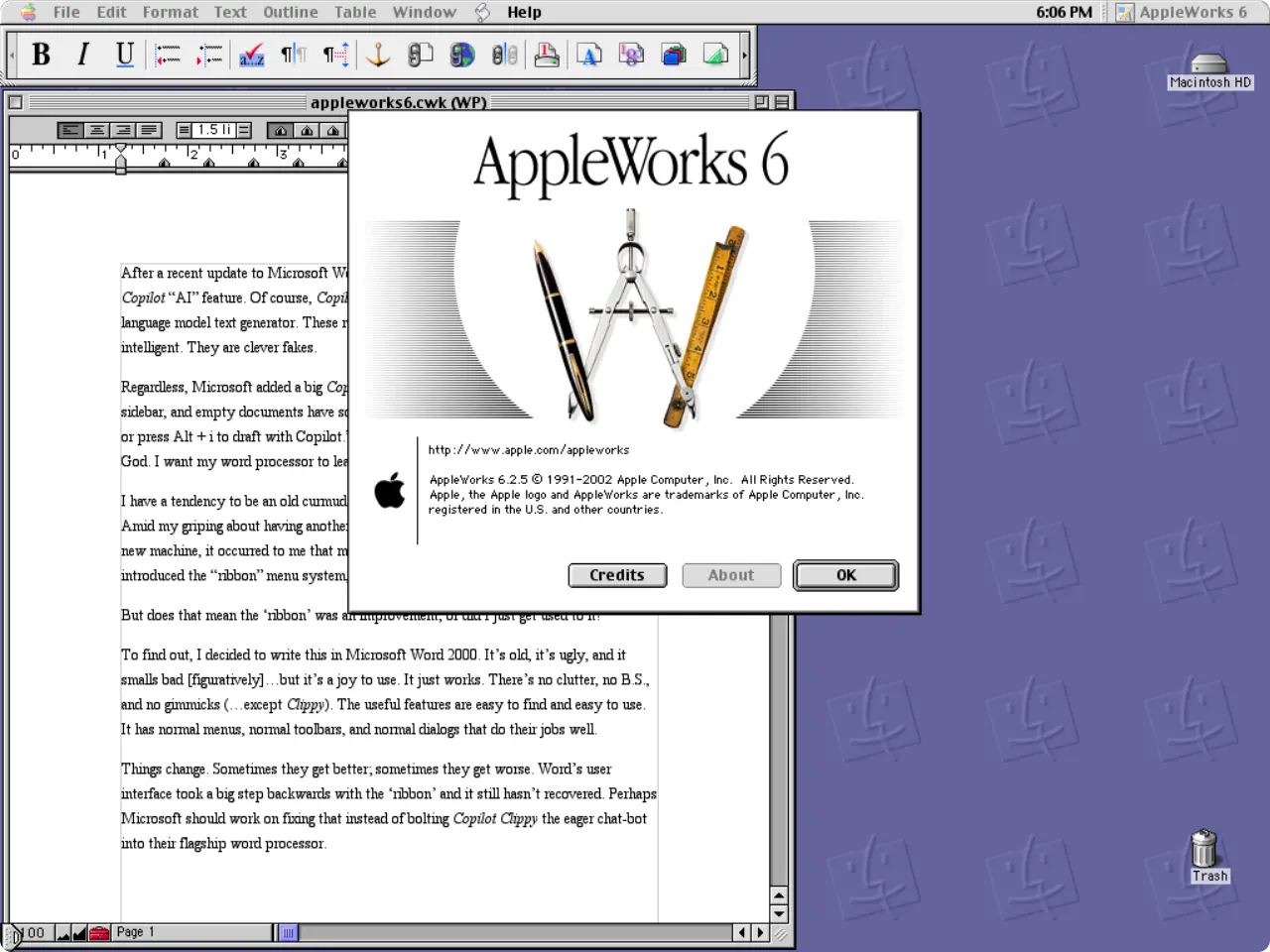
Task: Enable center text alignment in ruler
Action: click(96, 130)
